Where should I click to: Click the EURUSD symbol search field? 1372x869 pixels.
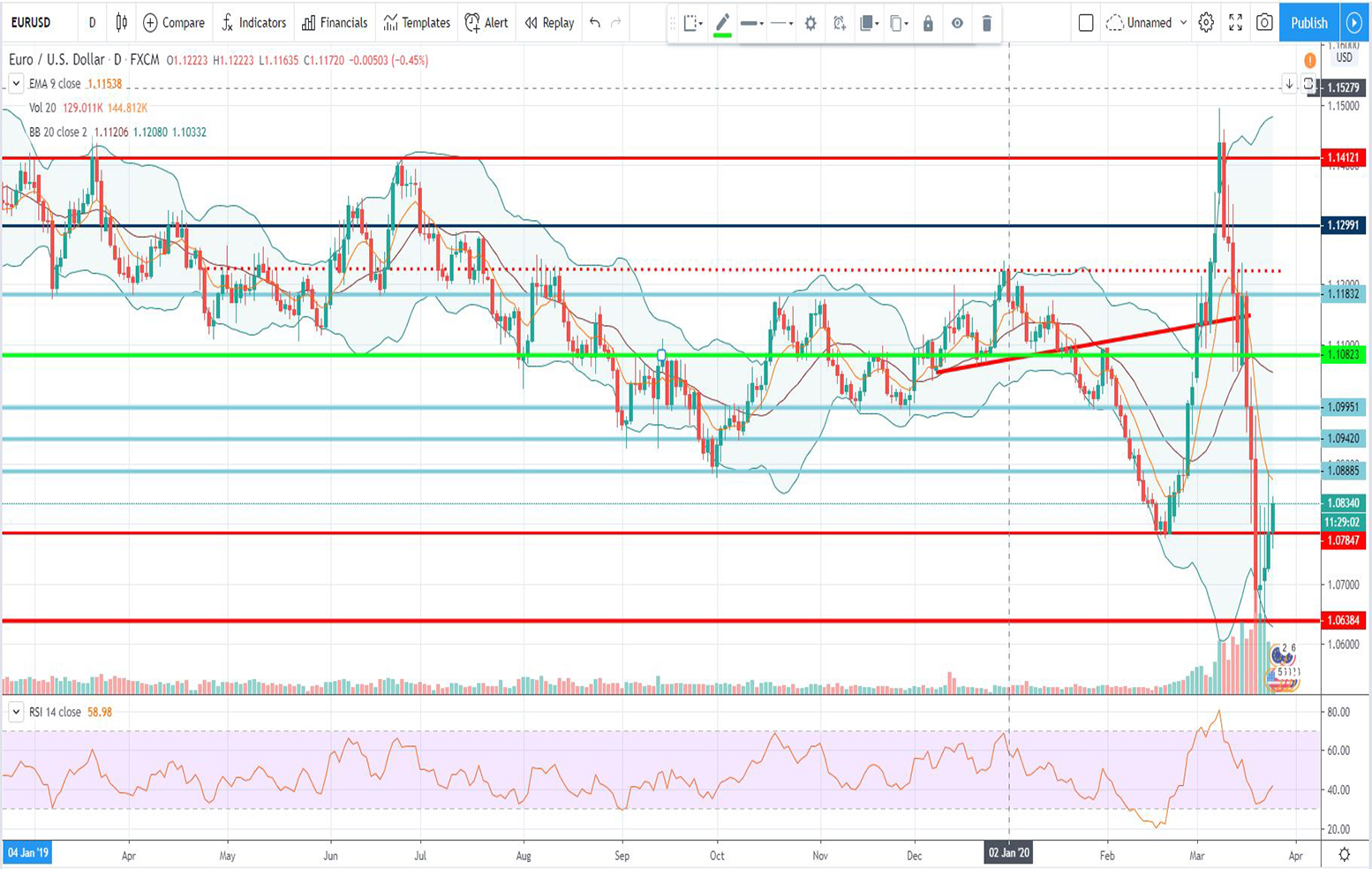32,23
